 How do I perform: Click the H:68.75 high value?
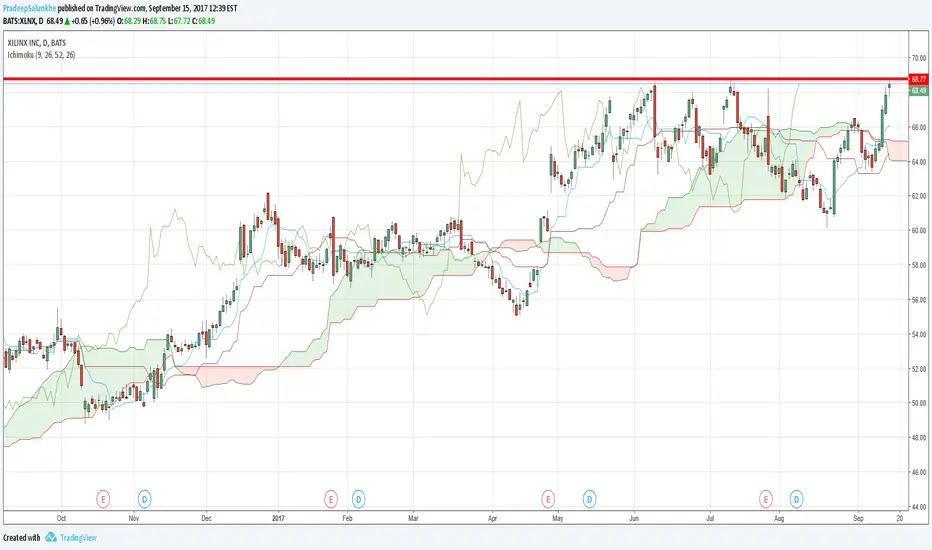154,21
